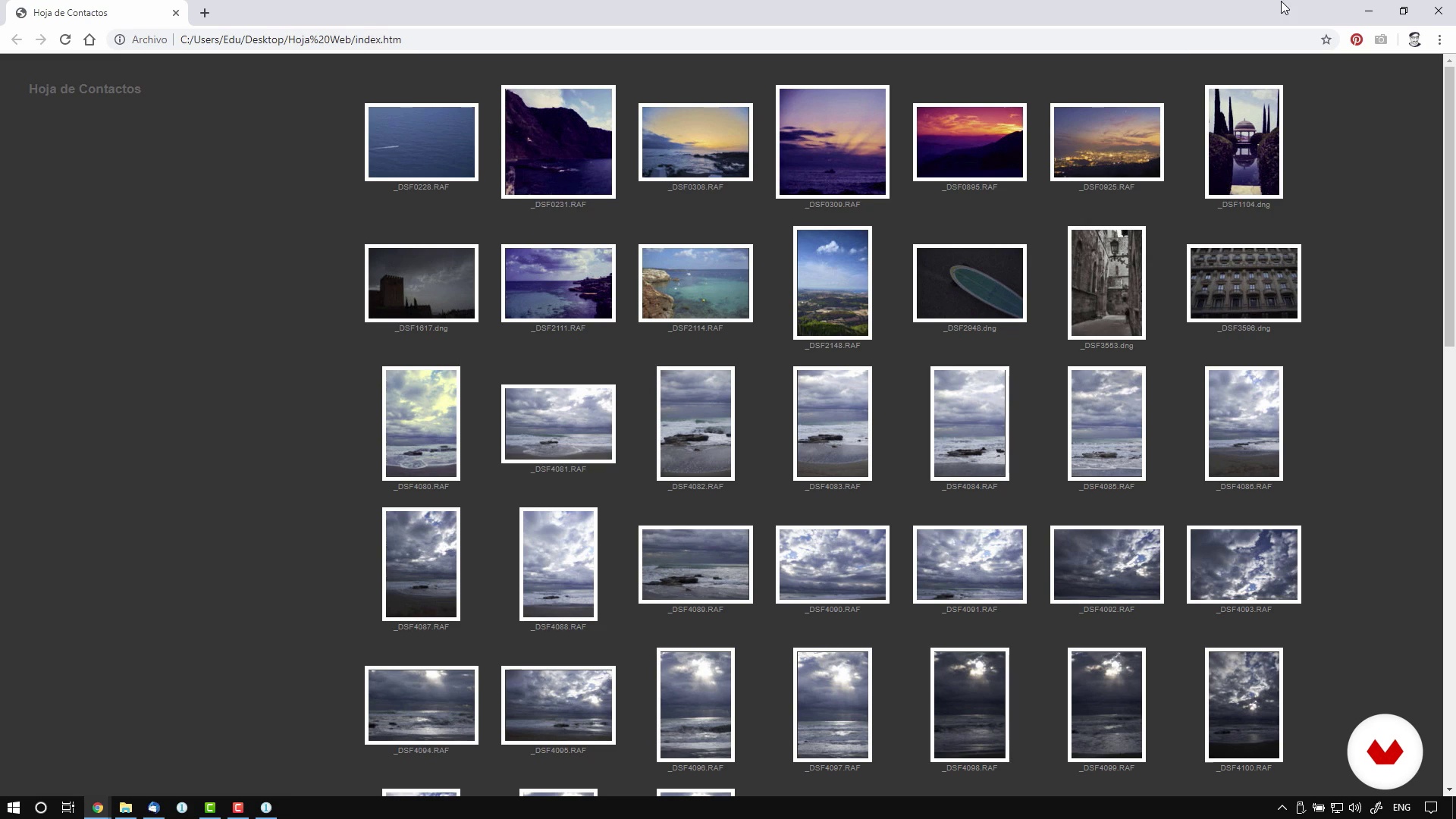This screenshot has height=819, width=1456.
Task: Open network connection tray icon
Action: pos(1337,808)
